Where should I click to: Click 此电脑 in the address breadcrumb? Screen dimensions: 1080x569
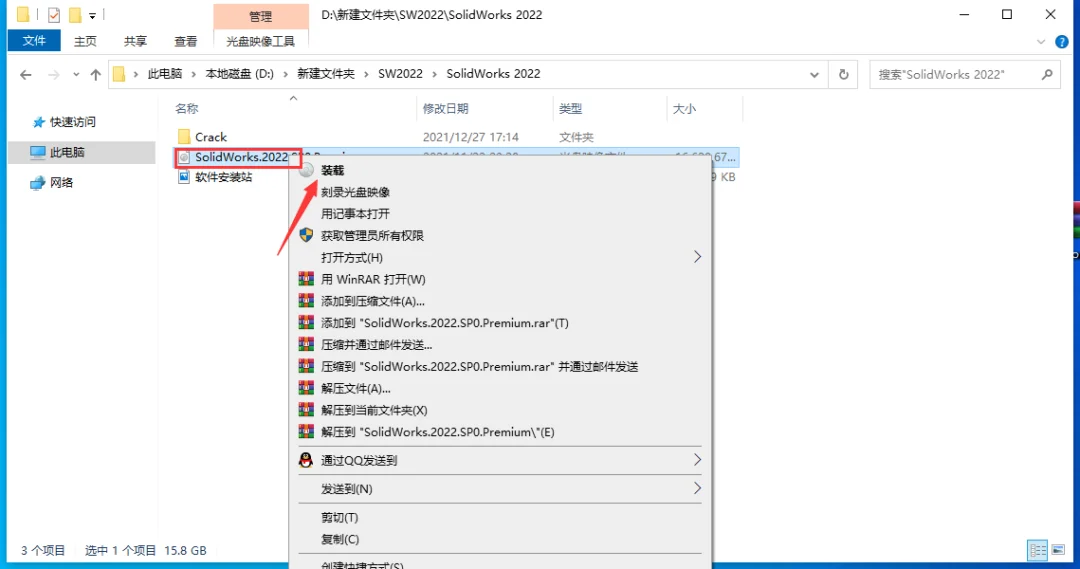coord(165,74)
